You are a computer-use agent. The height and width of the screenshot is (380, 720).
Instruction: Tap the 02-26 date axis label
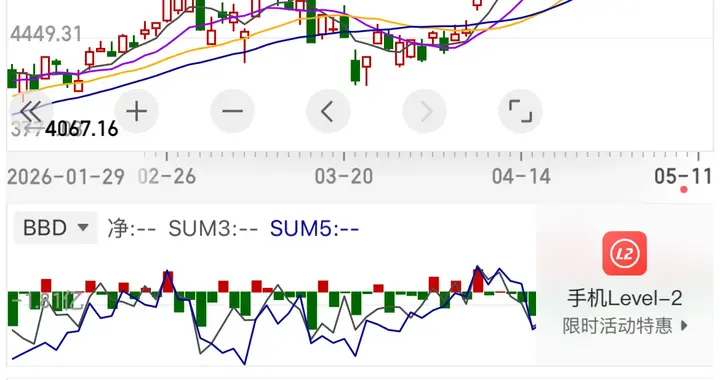coord(167,177)
